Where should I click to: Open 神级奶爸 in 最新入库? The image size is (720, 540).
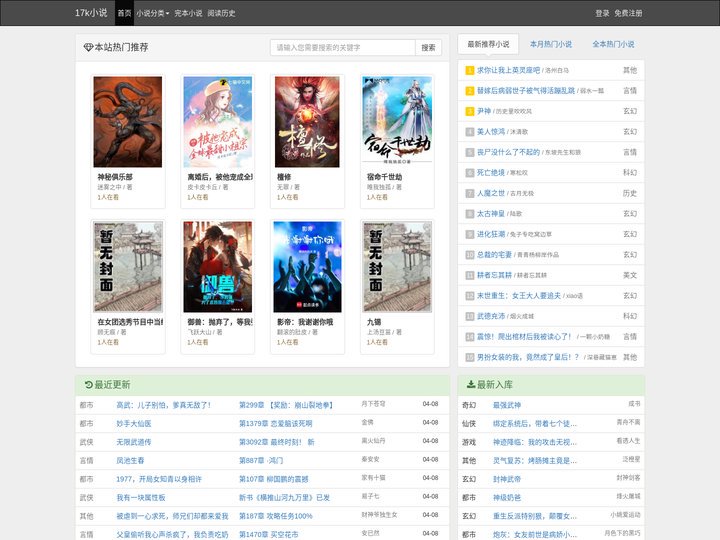507,498
